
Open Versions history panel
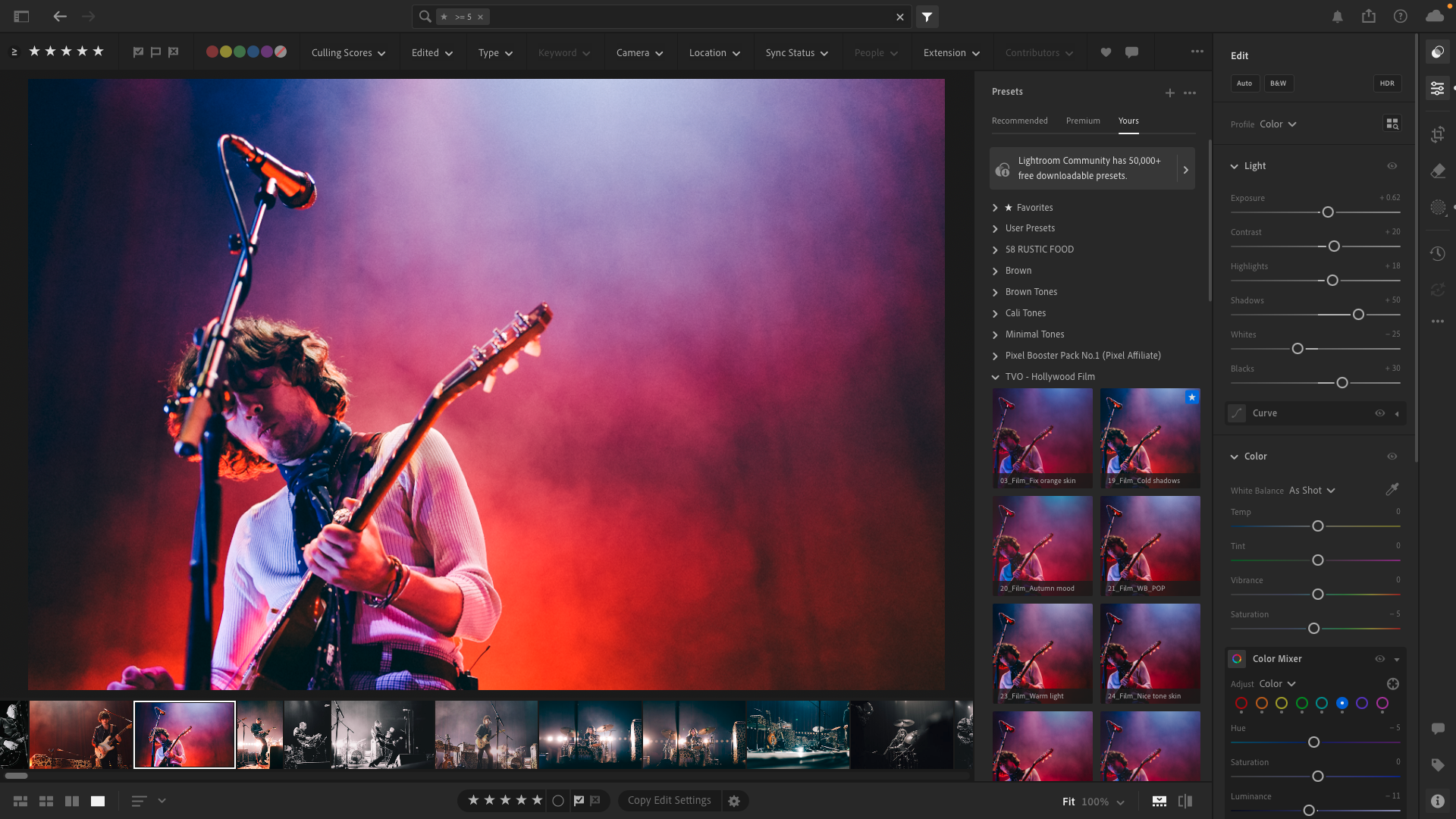coord(1437,253)
